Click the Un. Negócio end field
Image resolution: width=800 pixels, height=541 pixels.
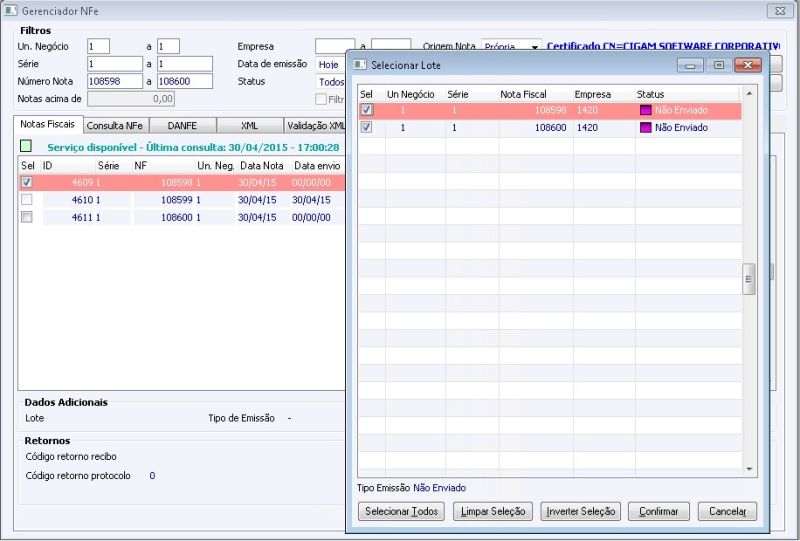[x=168, y=46]
